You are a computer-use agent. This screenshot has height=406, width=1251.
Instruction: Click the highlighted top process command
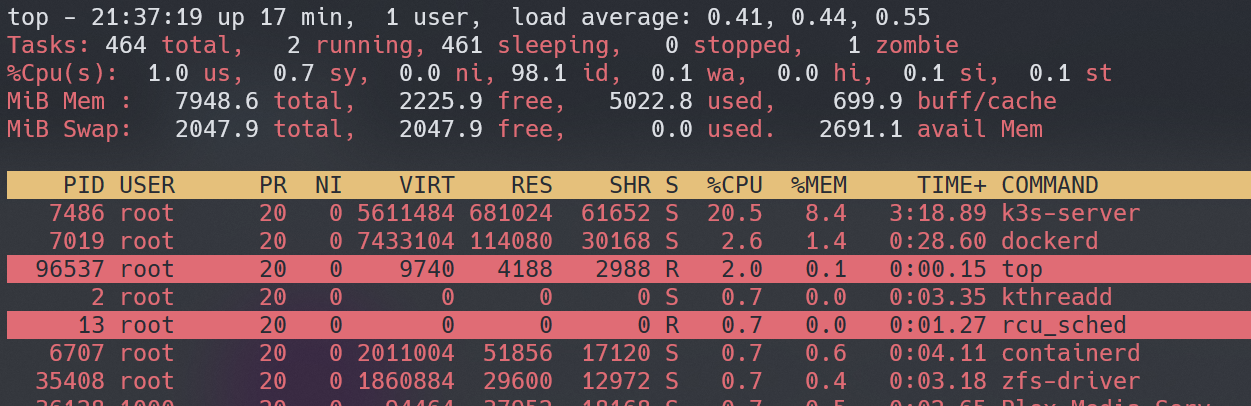[1021, 269]
